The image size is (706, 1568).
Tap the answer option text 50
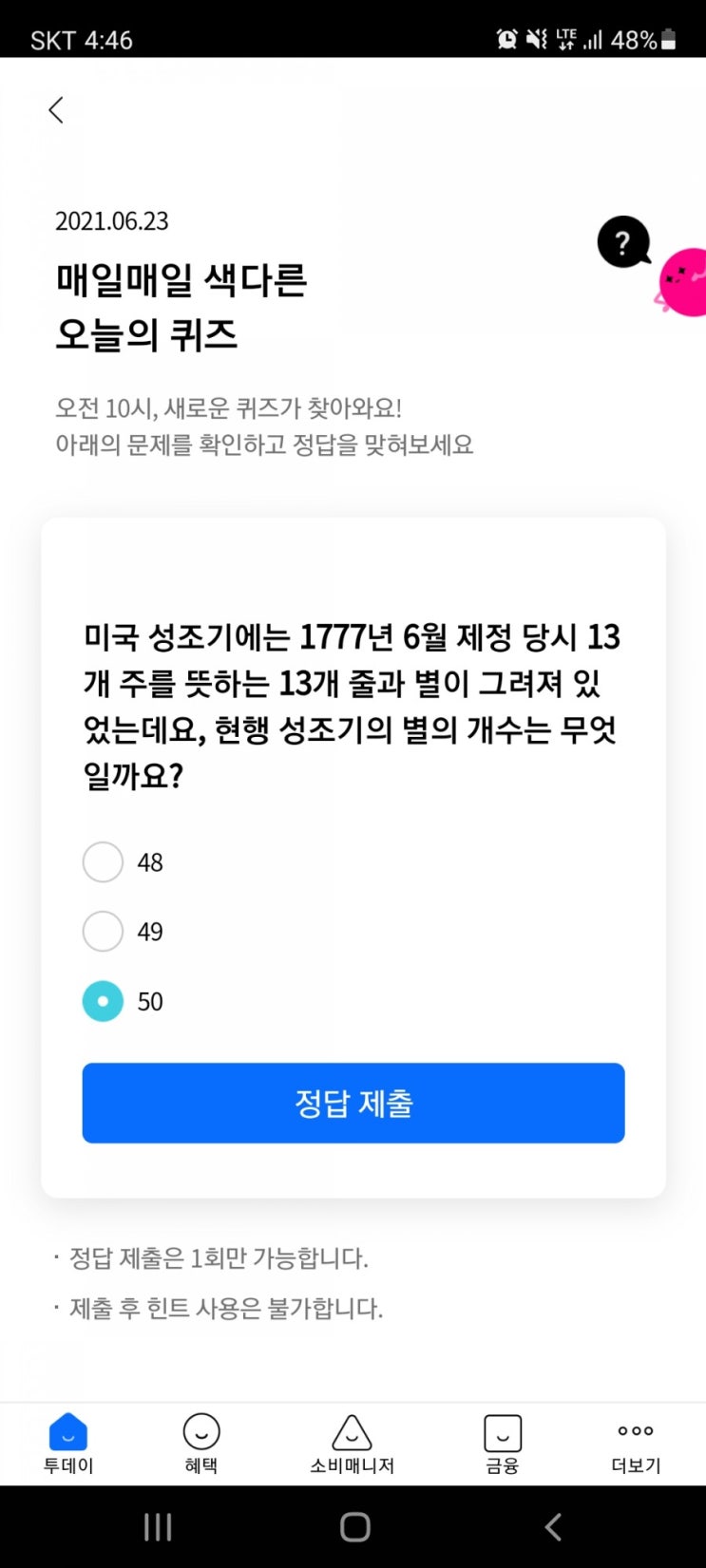point(150,1002)
